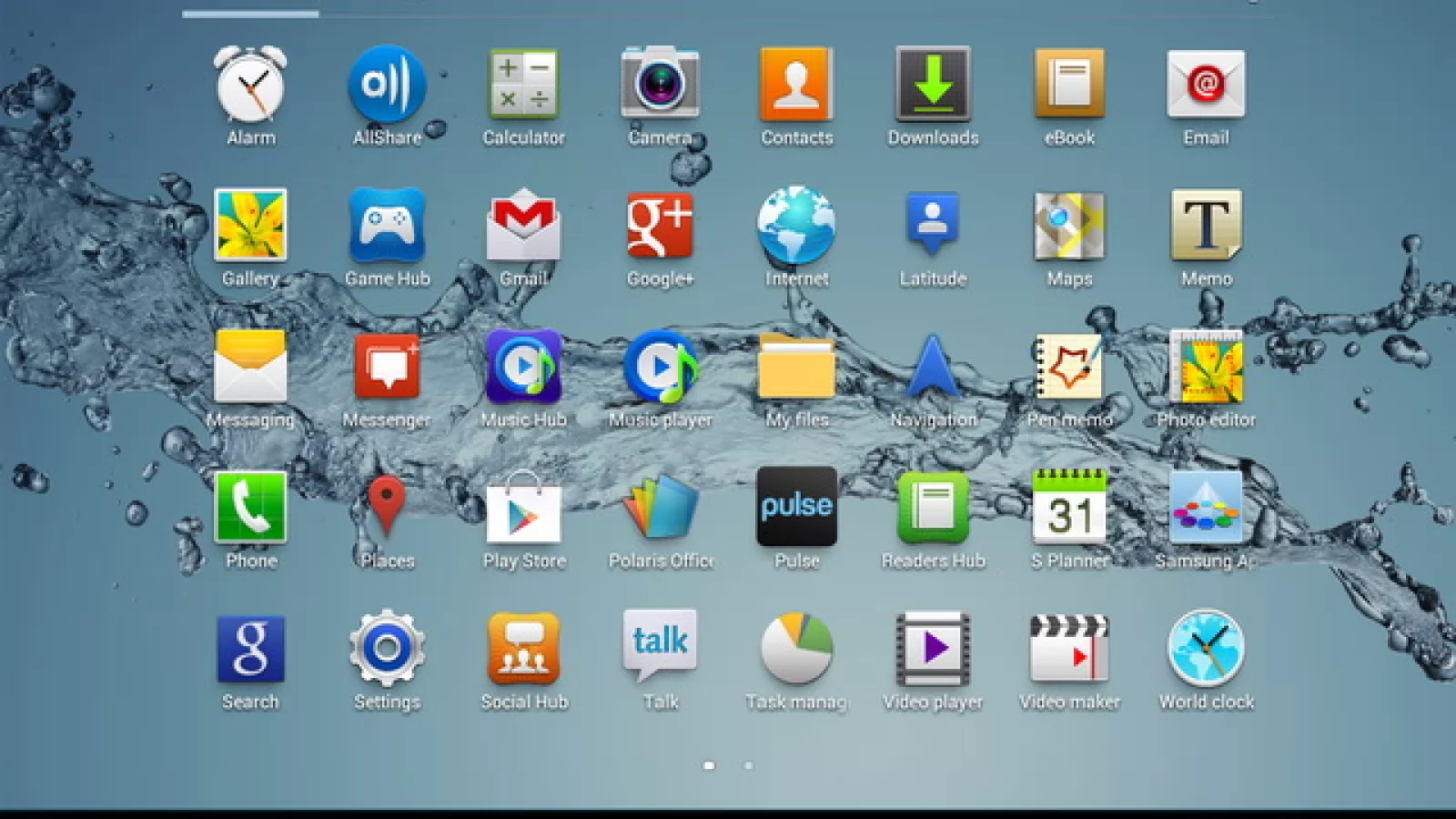Open the Gmail app
The height and width of the screenshot is (819, 1456).
[523, 225]
